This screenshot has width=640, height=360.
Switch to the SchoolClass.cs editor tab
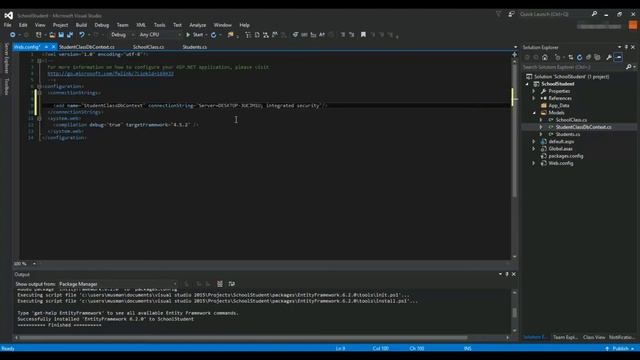click(149, 47)
